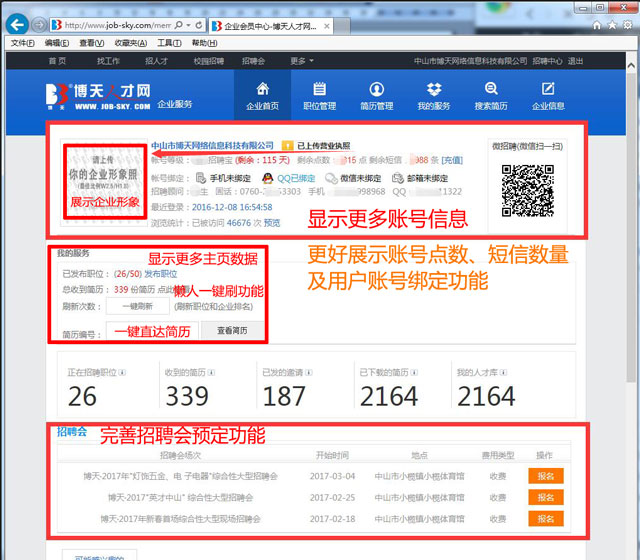The width and height of the screenshot is (640, 560).
Task: Click 报名 for the 2017-02-18 job fair
Action: point(546,519)
